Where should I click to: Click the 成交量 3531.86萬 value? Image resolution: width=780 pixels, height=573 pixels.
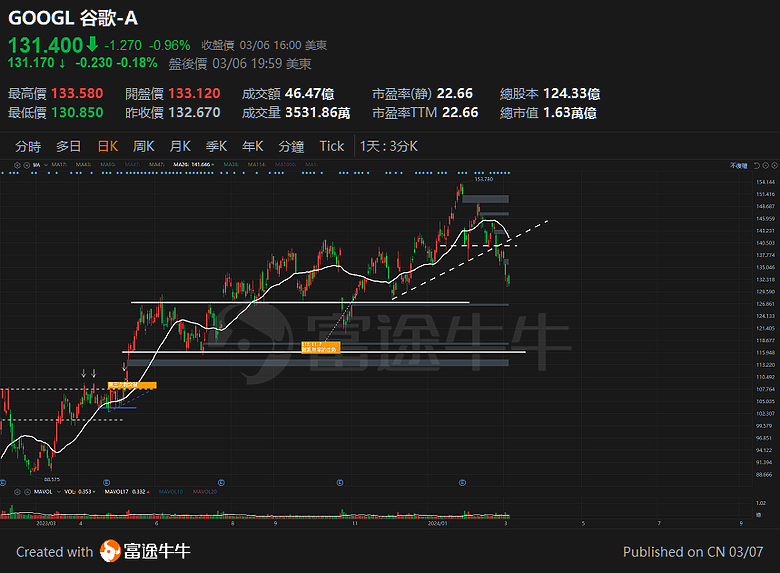tap(317, 112)
